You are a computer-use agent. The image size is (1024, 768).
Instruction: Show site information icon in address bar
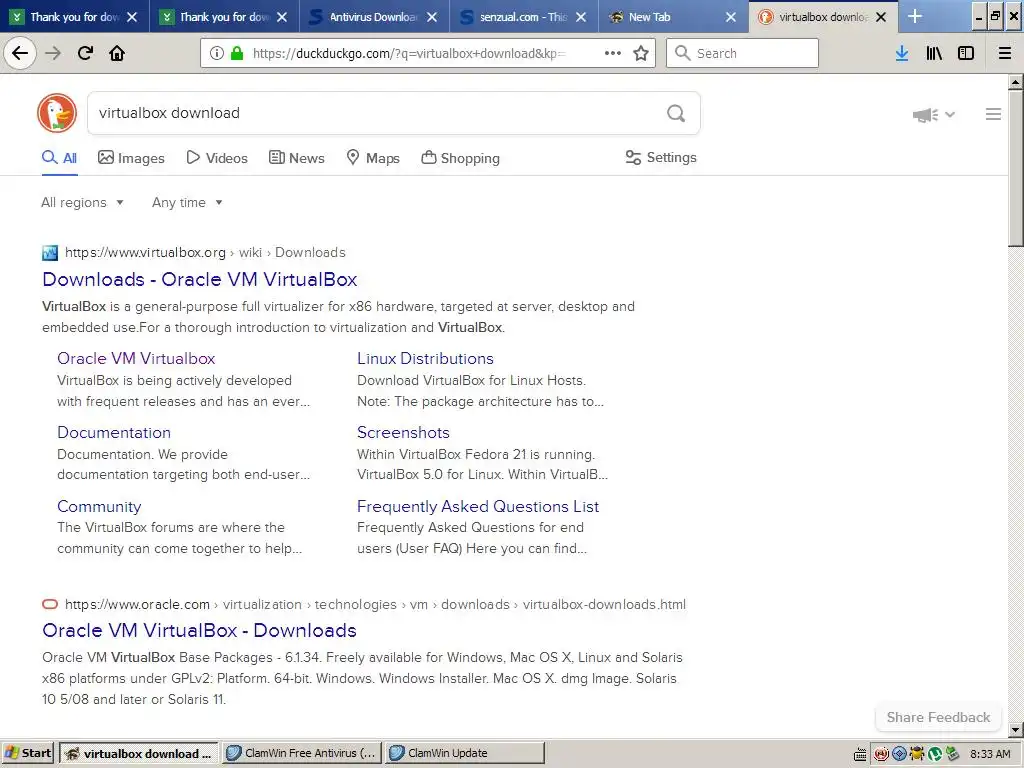[217, 53]
